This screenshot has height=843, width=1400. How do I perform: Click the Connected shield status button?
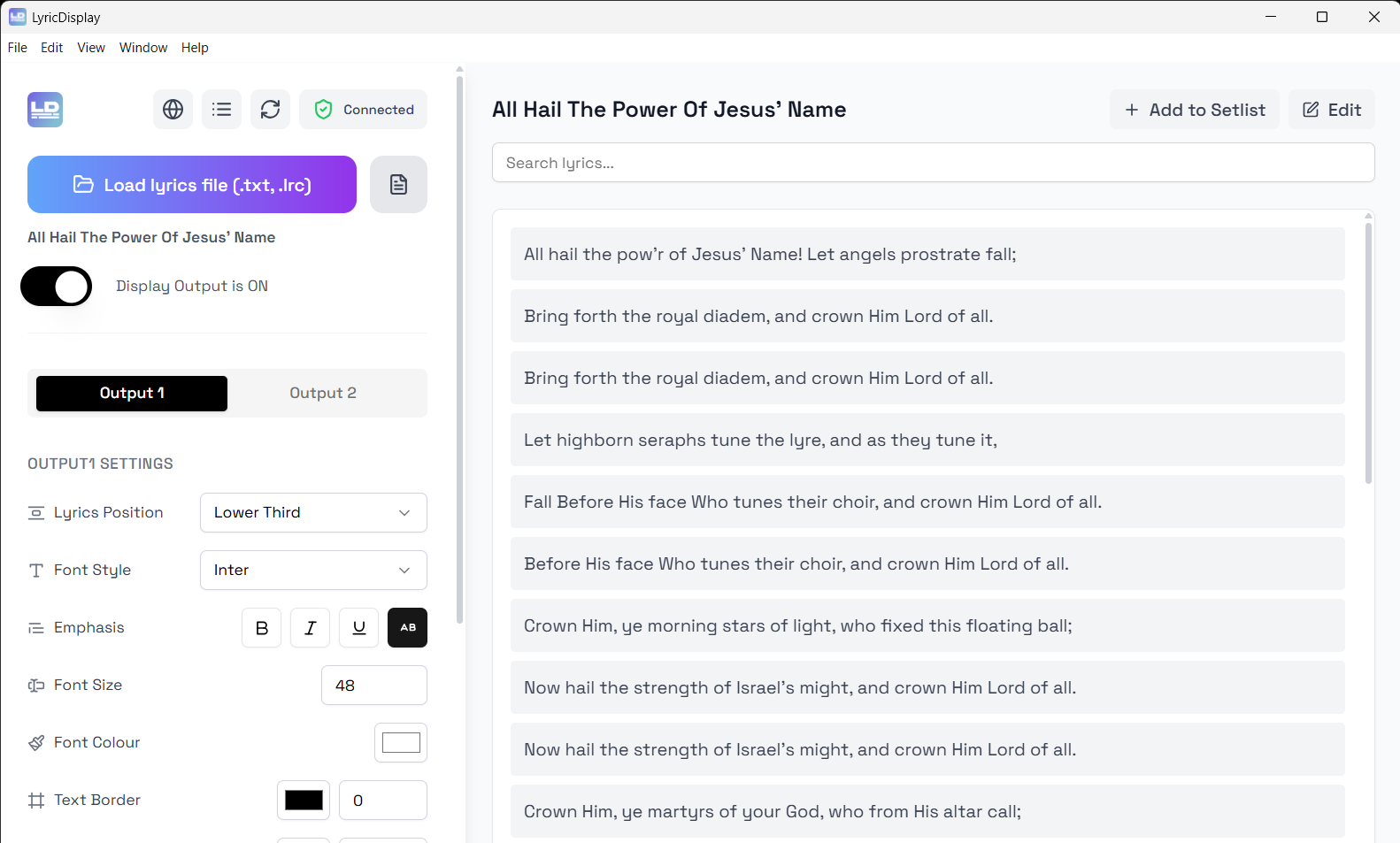pyautogui.click(x=363, y=110)
